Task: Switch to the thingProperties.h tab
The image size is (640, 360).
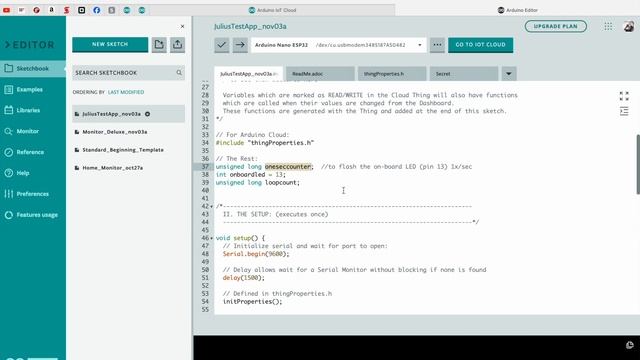Action: [x=392, y=74]
